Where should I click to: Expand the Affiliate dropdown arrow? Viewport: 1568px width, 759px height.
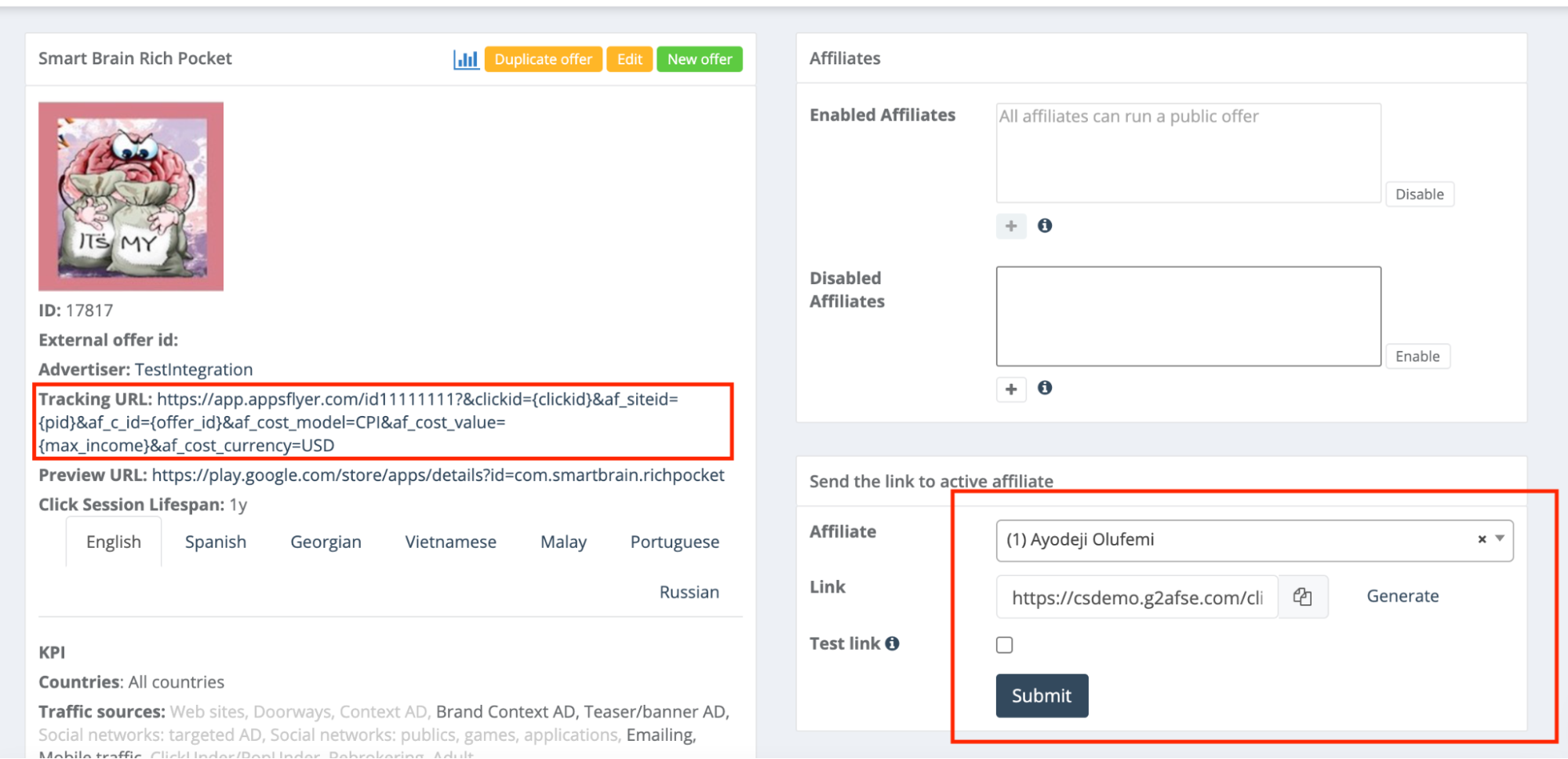pyautogui.click(x=1500, y=539)
